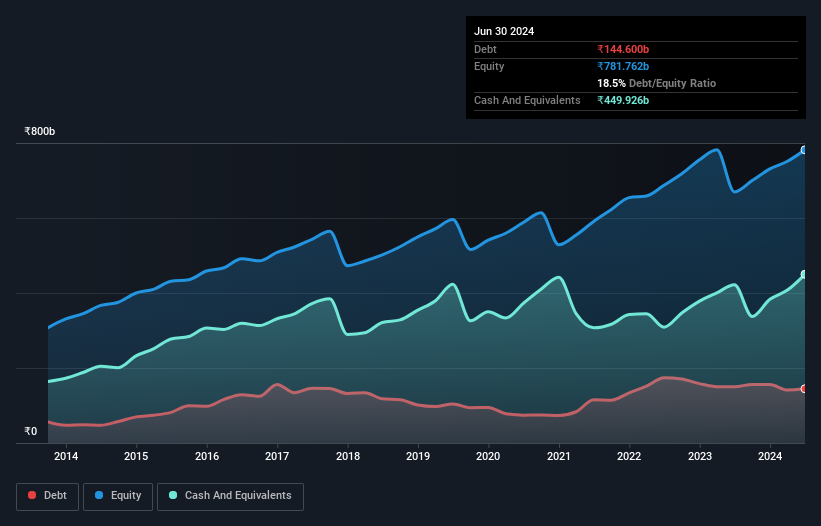The height and width of the screenshot is (526, 821).
Task: Click the red dot in Debt legend
Action: point(32,495)
